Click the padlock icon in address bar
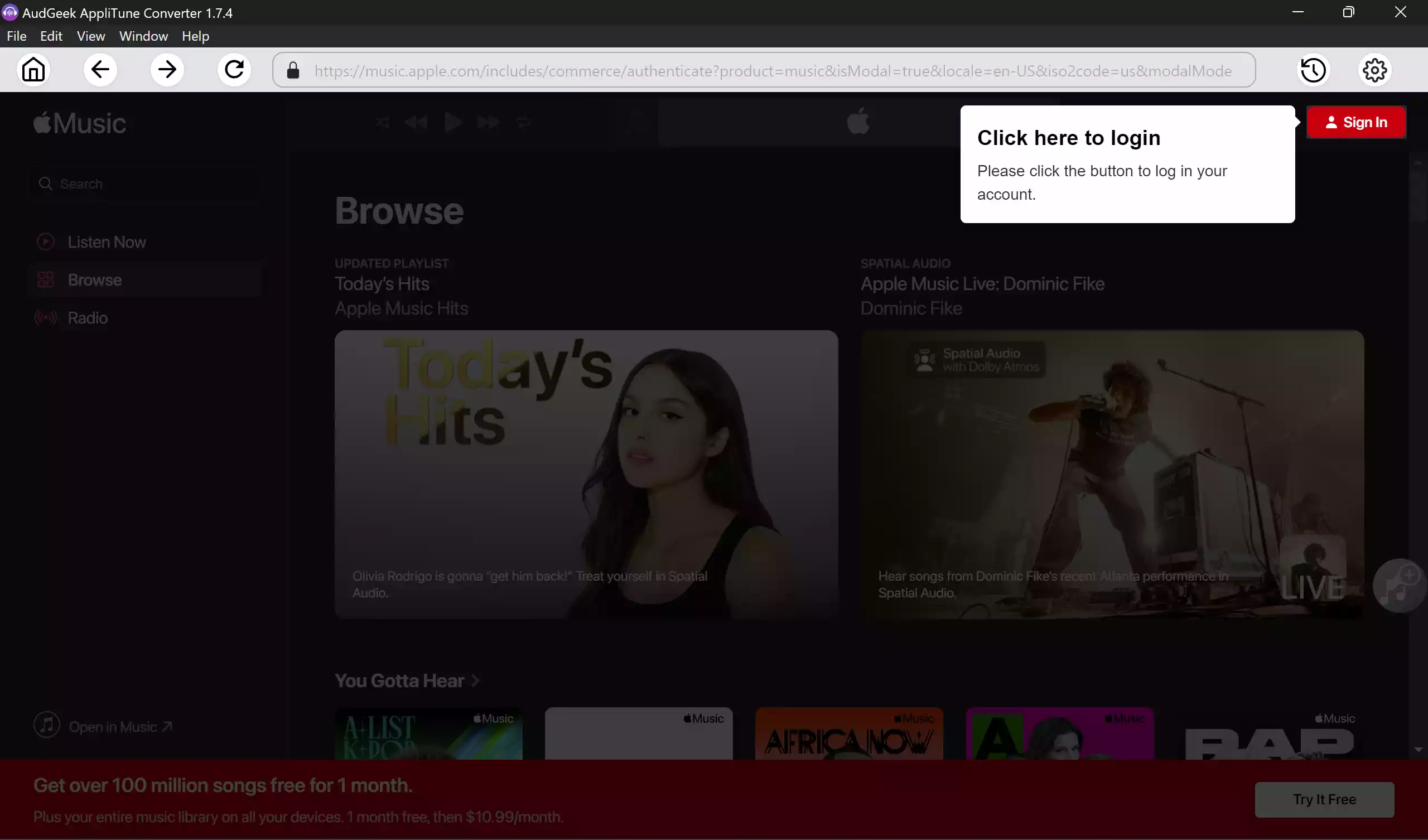Image resolution: width=1428 pixels, height=840 pixels. [293, 70]
